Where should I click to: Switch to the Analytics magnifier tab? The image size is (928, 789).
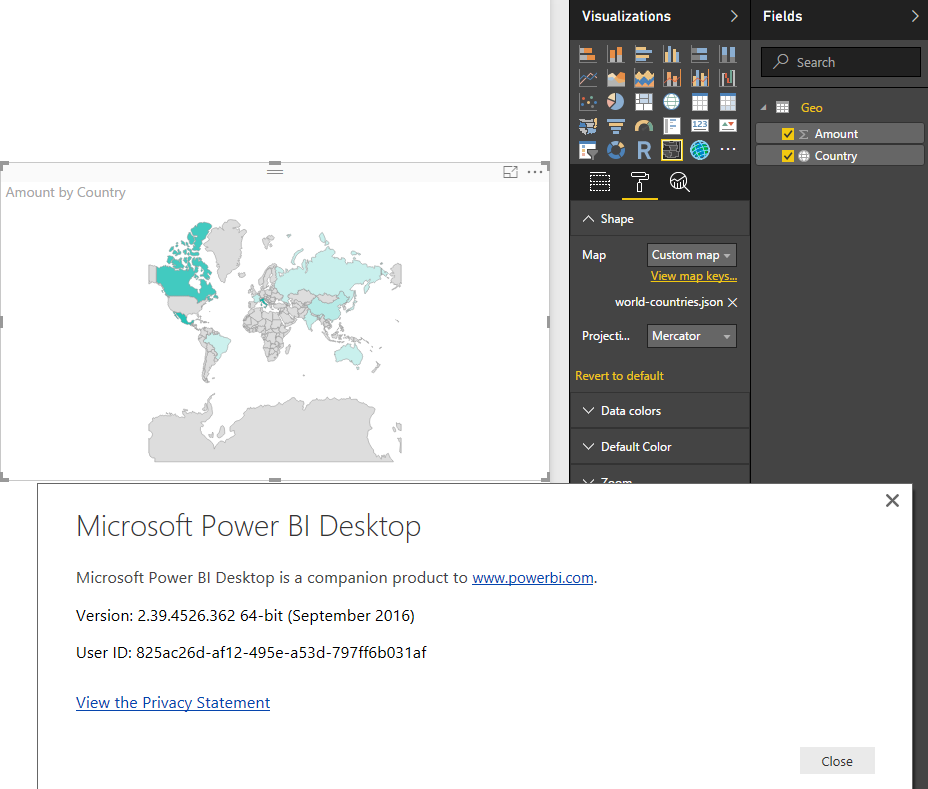click(679, 182)
